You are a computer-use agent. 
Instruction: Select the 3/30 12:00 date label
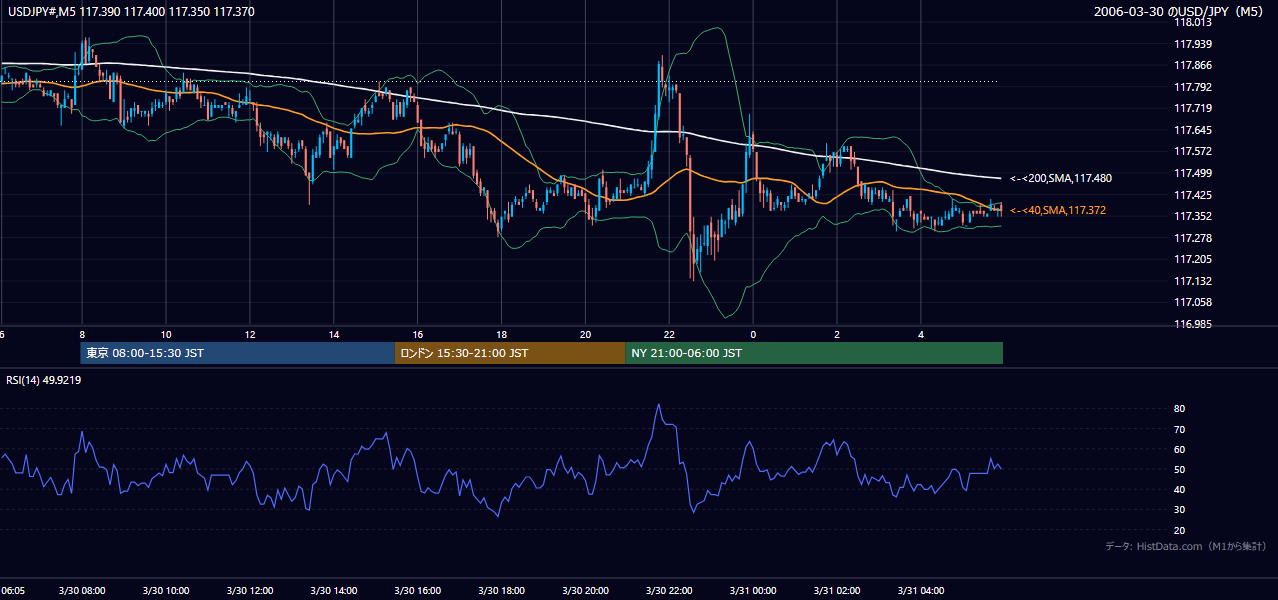[250, 590]
